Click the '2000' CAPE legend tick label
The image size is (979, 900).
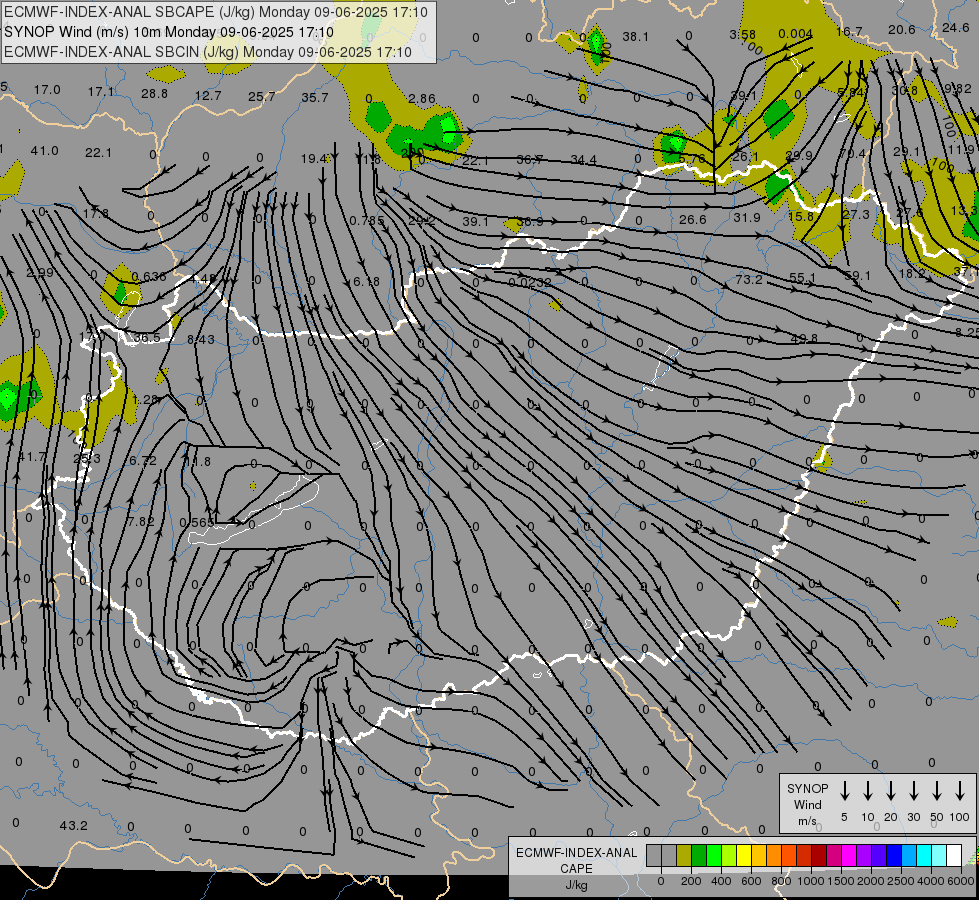pyautogui.click(x=871, y=881)
